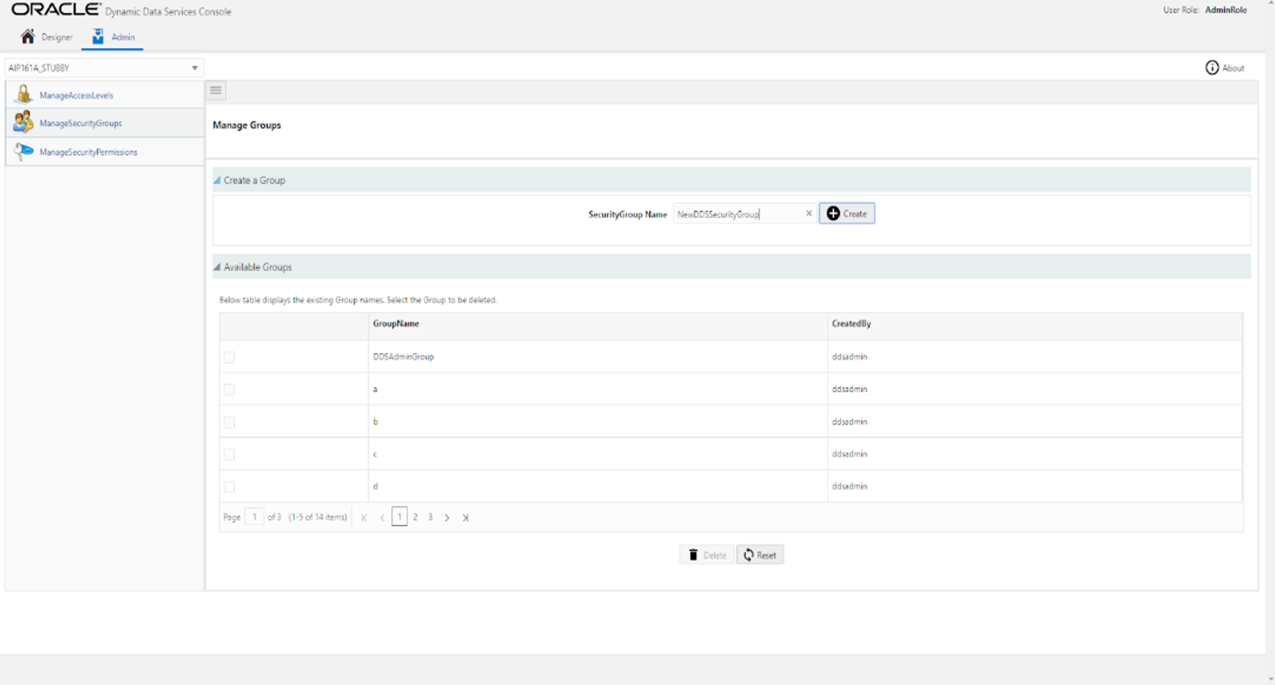Check the checkbox next to group 'a'
Viewport: 1275px width, 685px height.
click(229, 389)
